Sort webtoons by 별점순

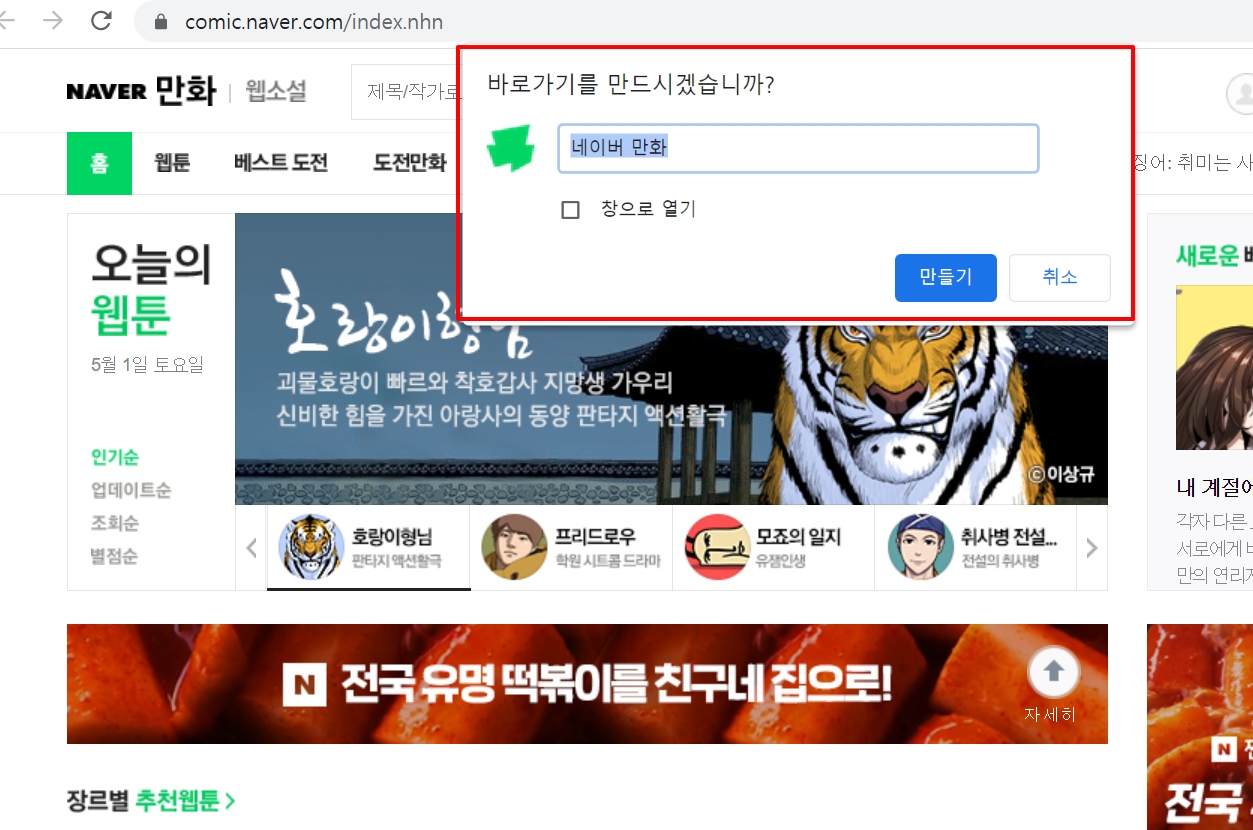pos(115,556)
